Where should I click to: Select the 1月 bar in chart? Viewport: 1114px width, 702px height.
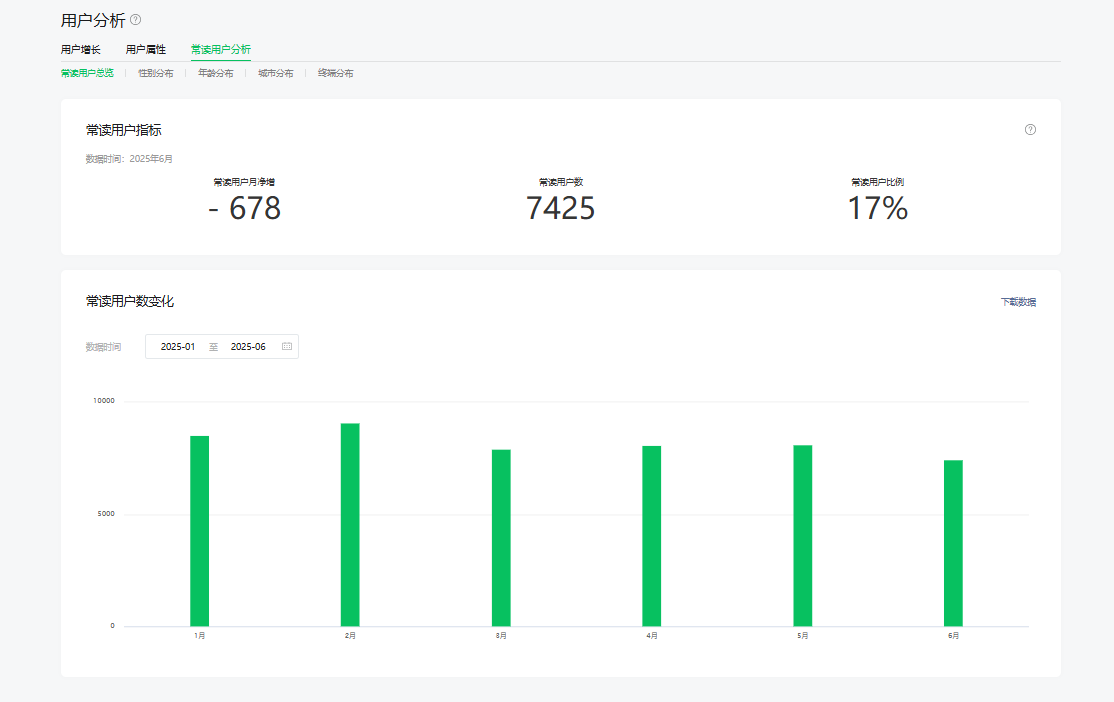click(200, 531)
